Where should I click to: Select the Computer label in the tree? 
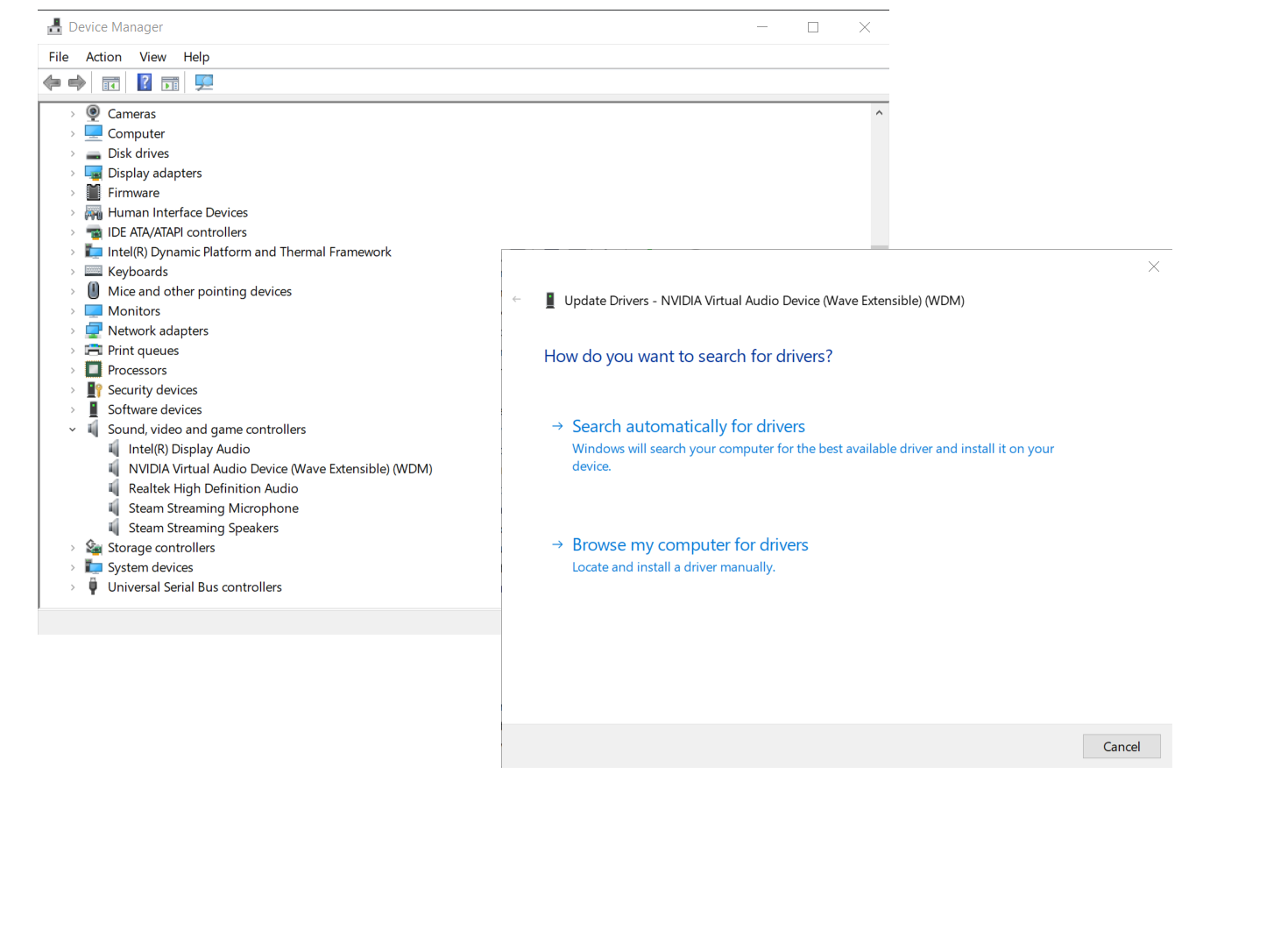point(136,133)
